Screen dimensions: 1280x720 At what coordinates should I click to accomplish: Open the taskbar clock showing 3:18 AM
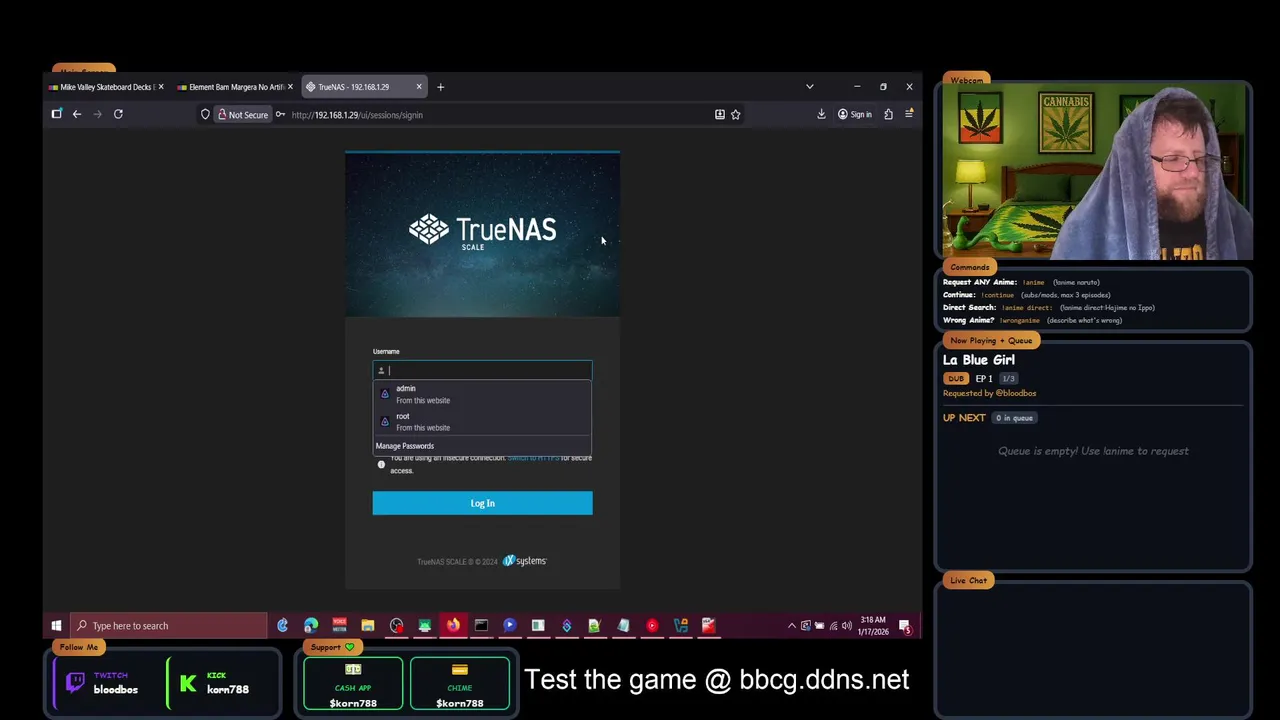874,626
